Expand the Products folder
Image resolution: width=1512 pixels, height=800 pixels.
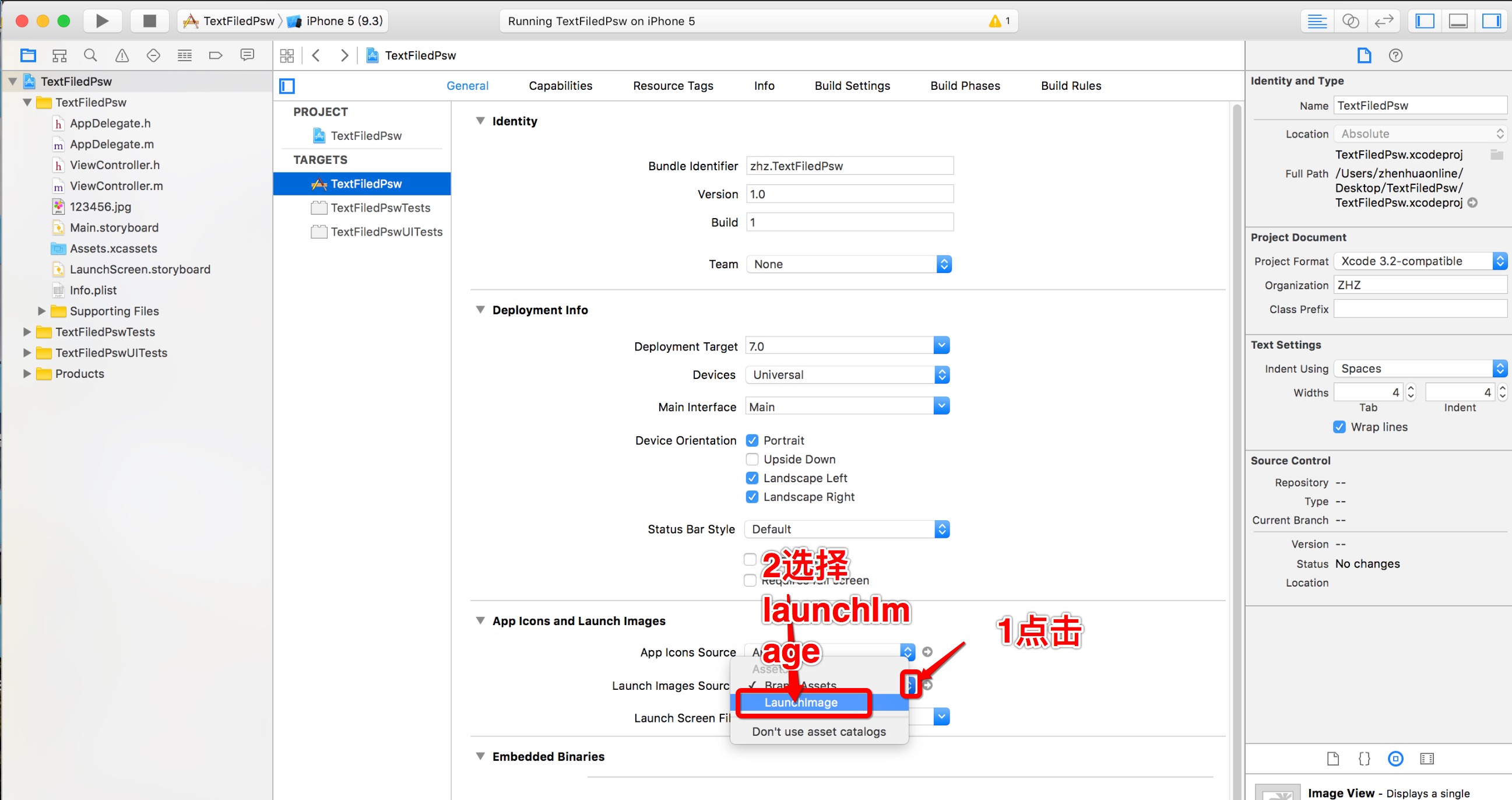coord(26,374)
